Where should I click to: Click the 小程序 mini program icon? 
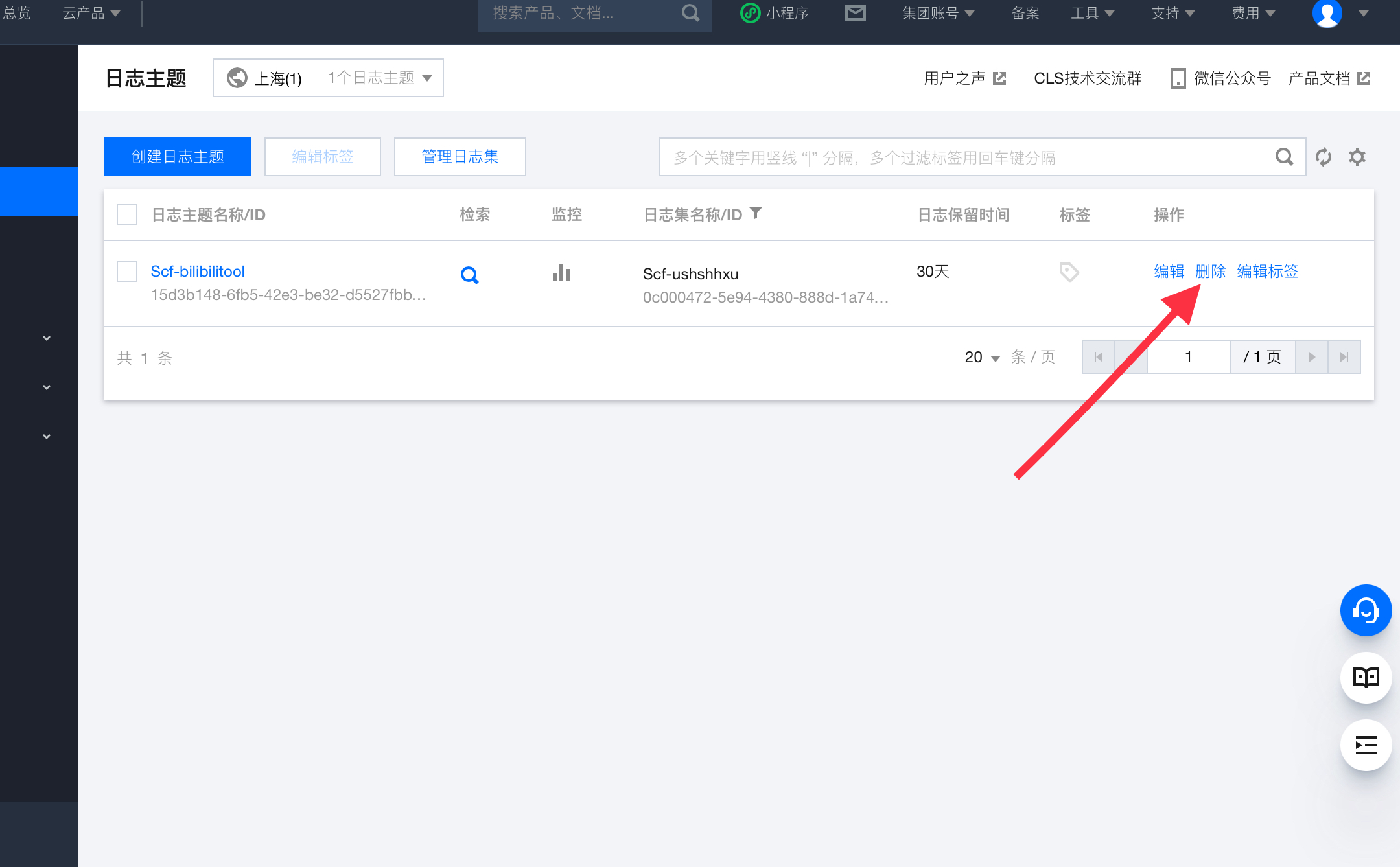[x=750, y=12]
